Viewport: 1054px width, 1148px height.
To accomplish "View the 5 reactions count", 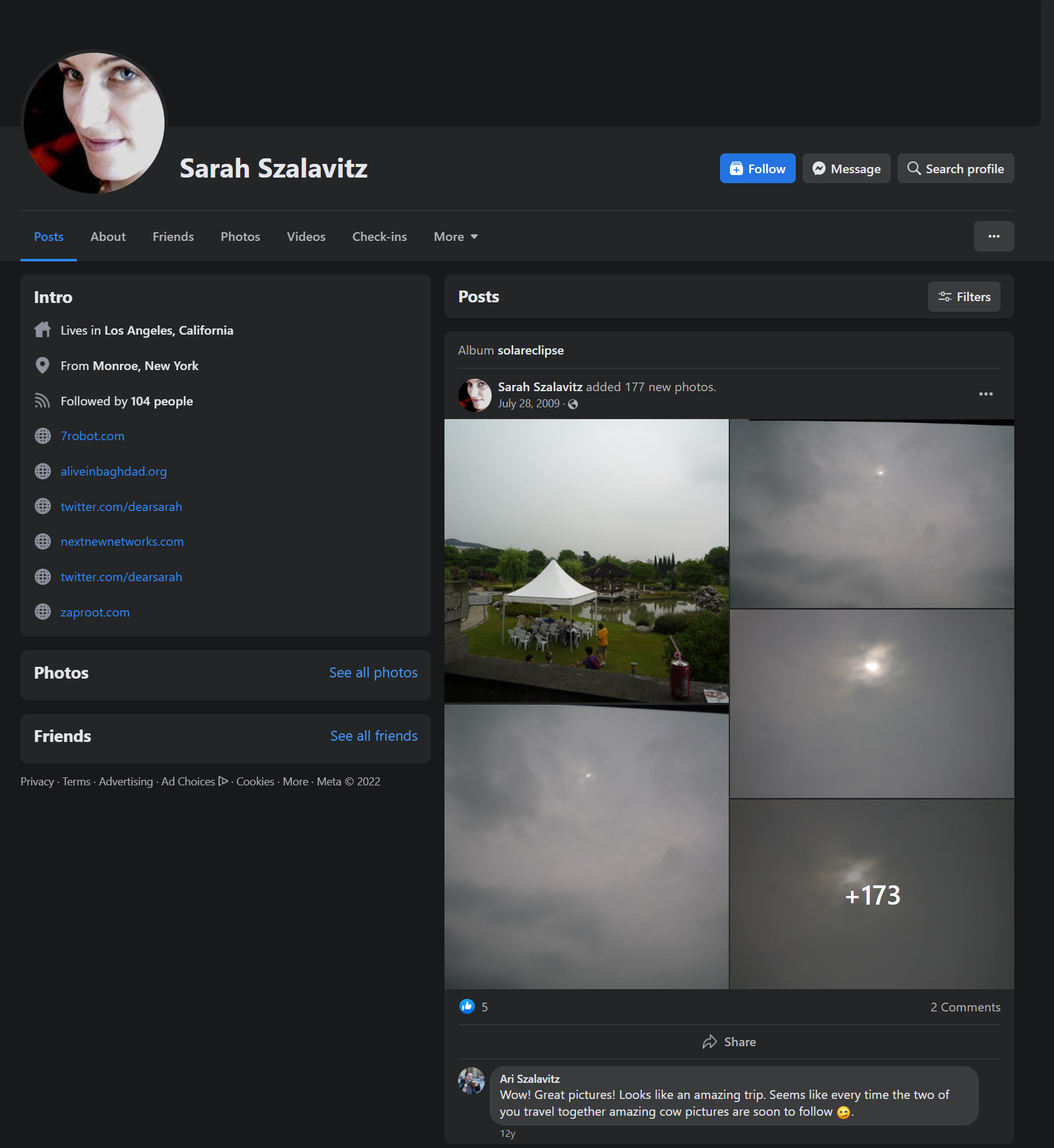I will pyautogui.click(x=484, y=1007).
